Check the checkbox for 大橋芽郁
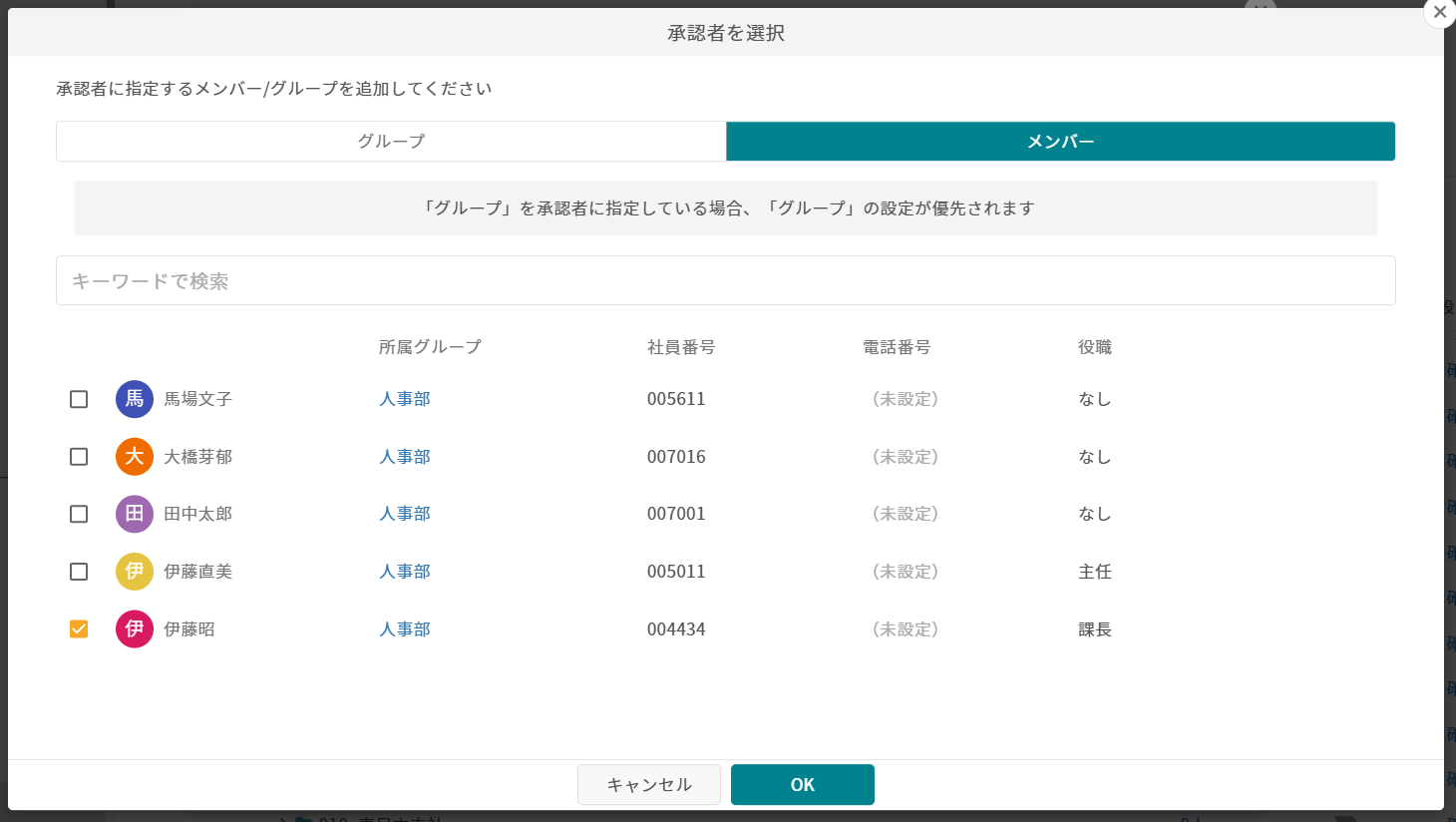Image resolution: width=1456 pixels, height=822 pixels. [79, 457]
